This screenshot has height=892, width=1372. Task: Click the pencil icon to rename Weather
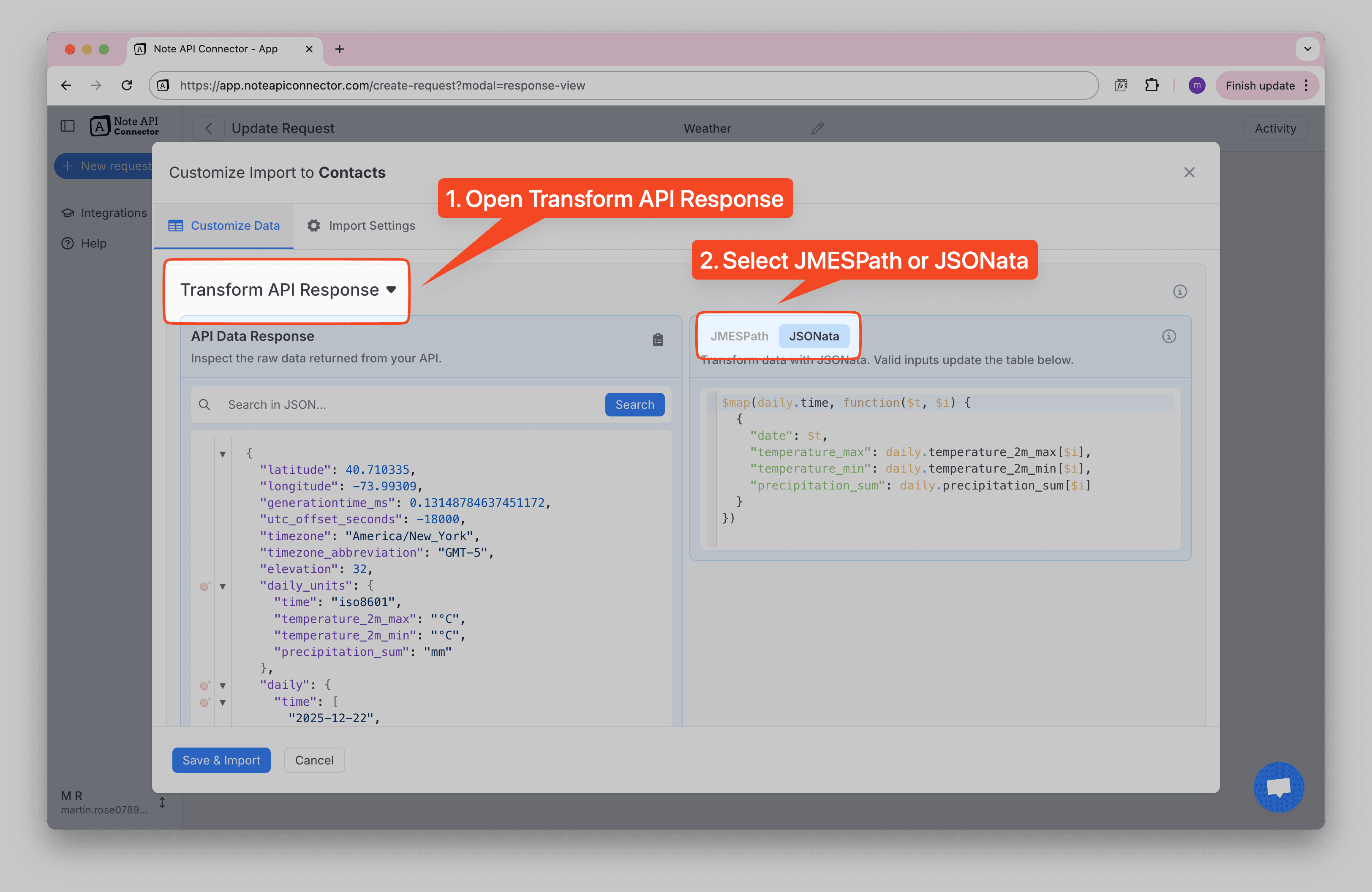817,128
